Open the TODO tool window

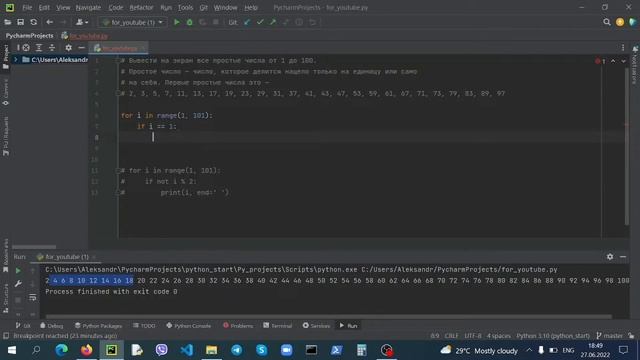pos(144,326)
